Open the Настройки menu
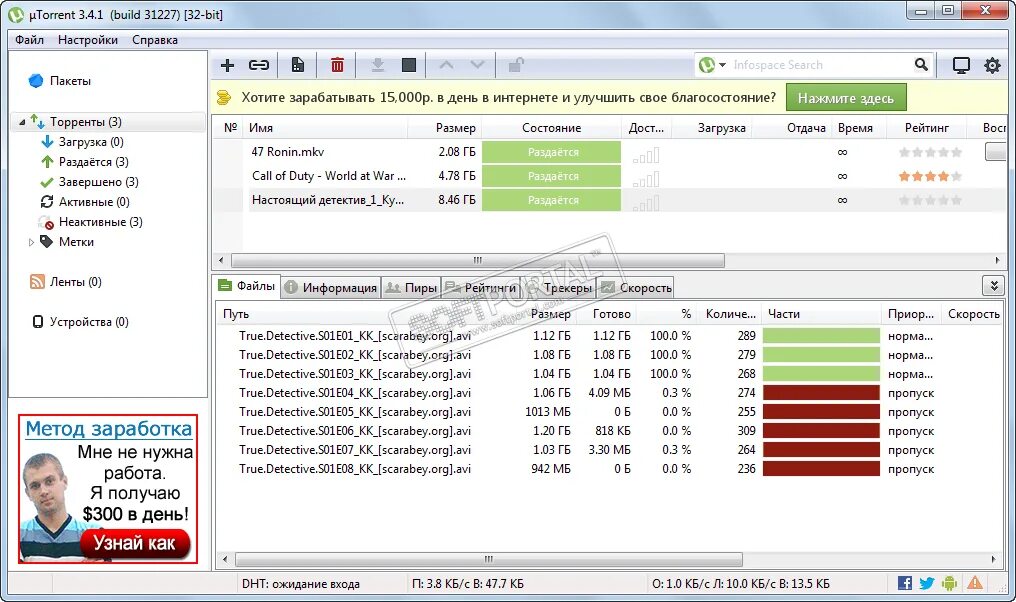 tap(87, 40)
